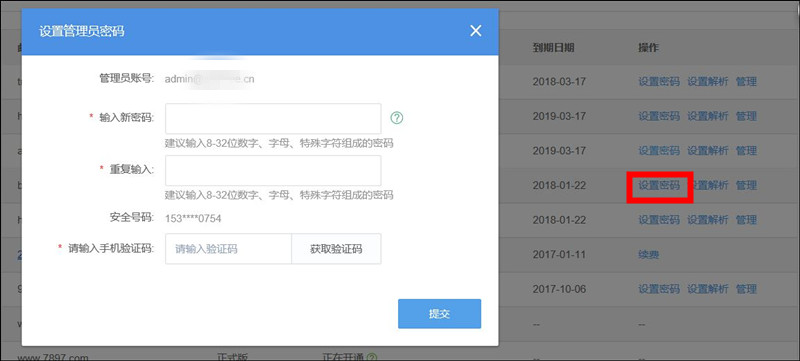
Task: Click the green help icon beside 输入新密码 field
Action: [397, 118]
